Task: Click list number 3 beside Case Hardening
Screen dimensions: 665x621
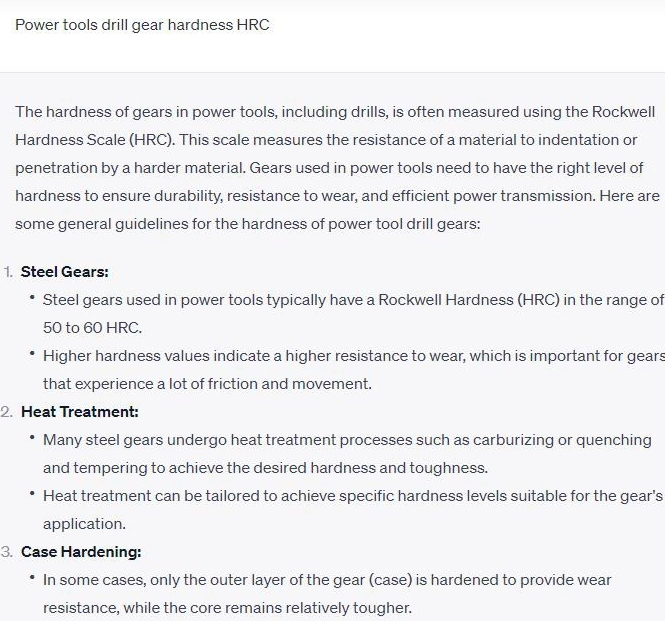Action: (7, 551)
